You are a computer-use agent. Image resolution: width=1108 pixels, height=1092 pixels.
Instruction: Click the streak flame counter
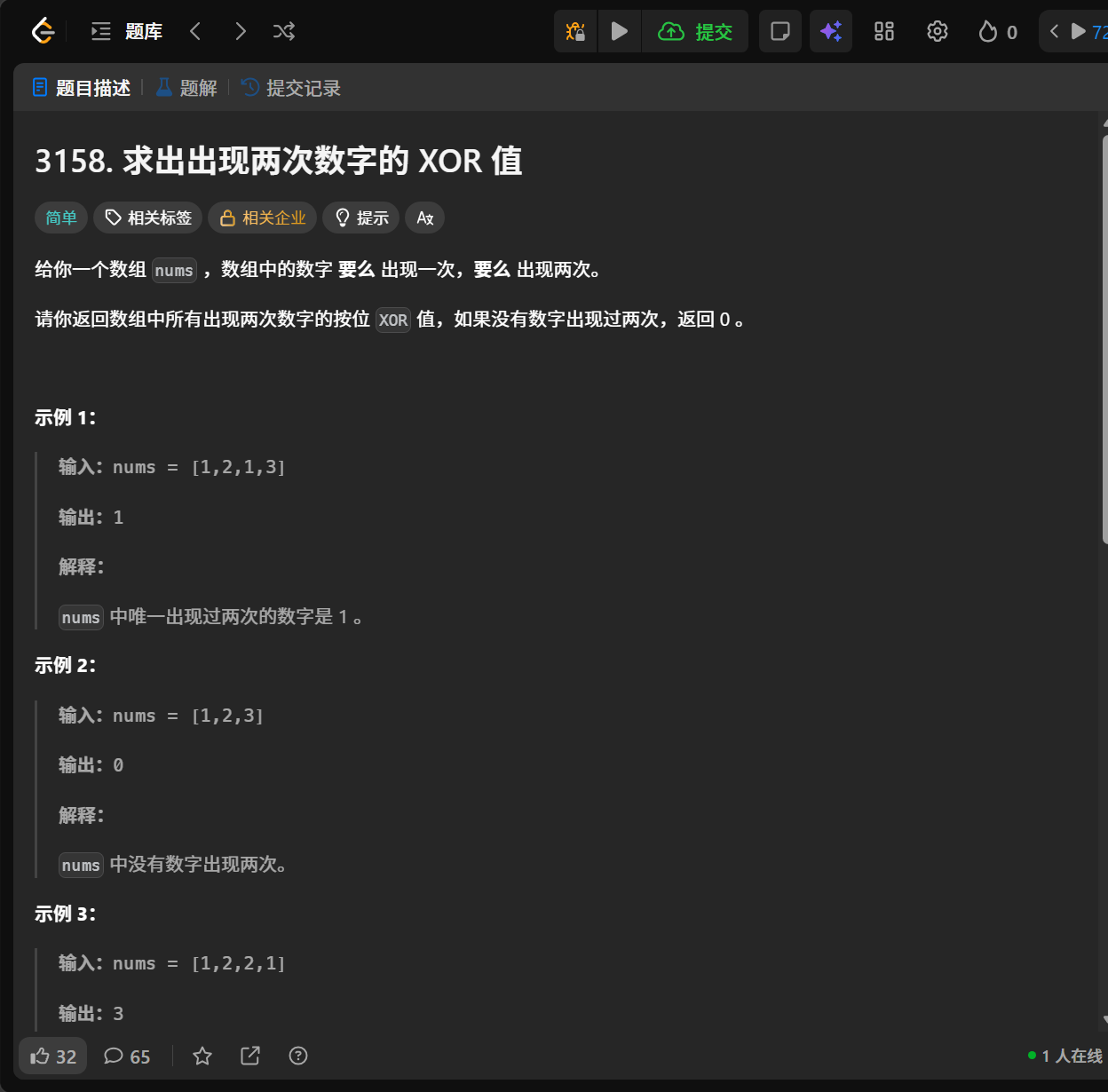pyautogui.click(x=998, y=32)
